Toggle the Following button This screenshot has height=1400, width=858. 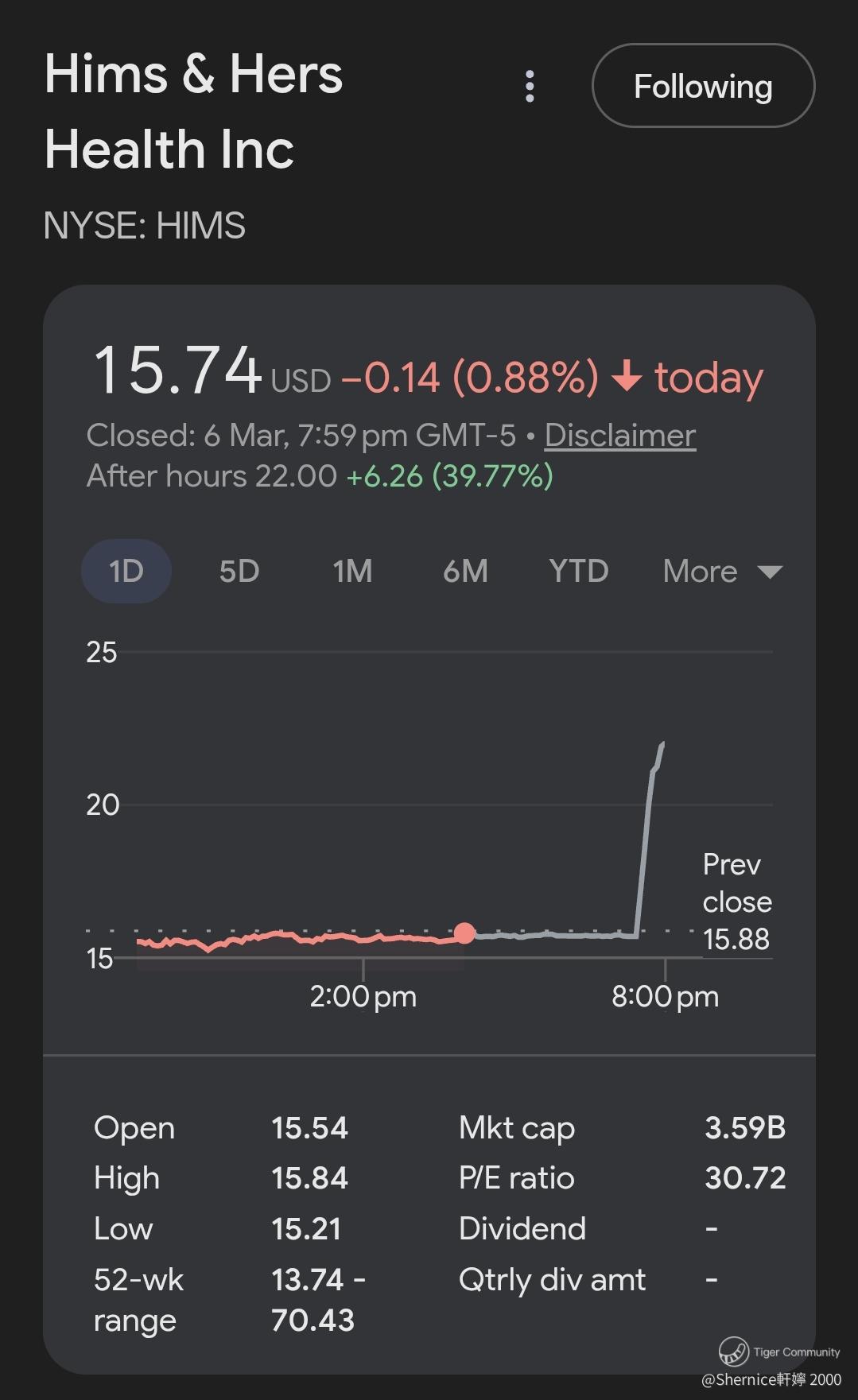point(703,86)
